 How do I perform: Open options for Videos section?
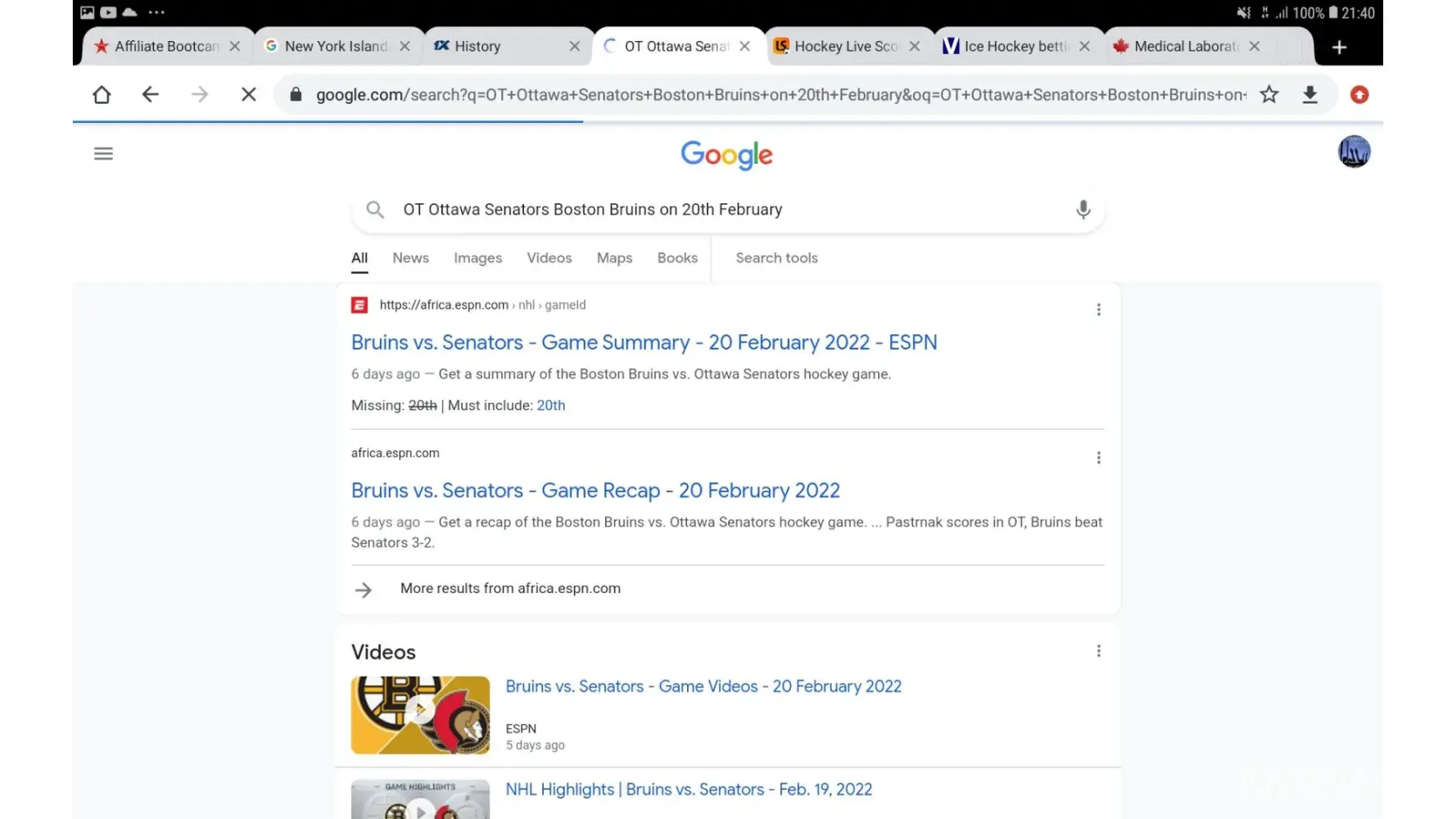click(x=1099, y=651)
